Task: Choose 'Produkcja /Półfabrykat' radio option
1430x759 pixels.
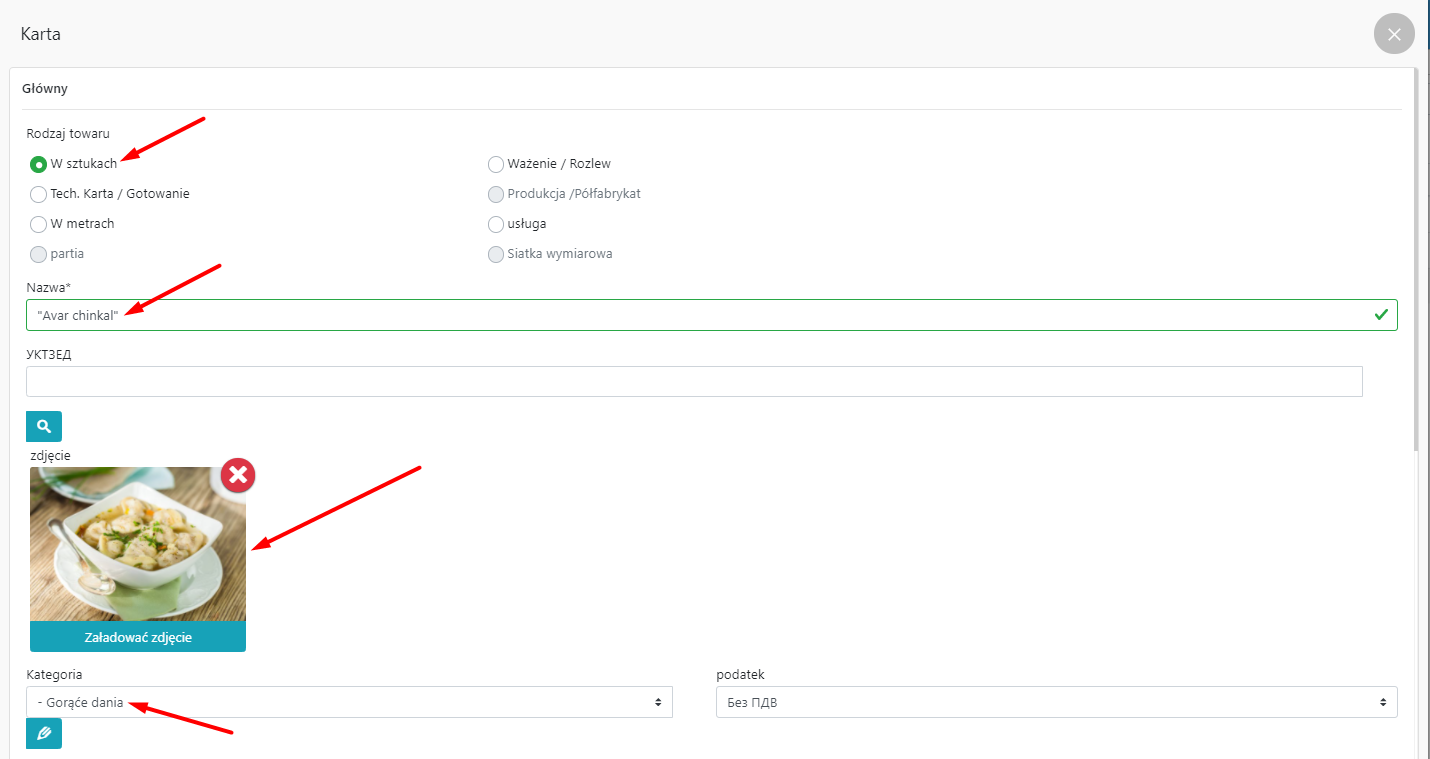Action: (x=496, y=195)
